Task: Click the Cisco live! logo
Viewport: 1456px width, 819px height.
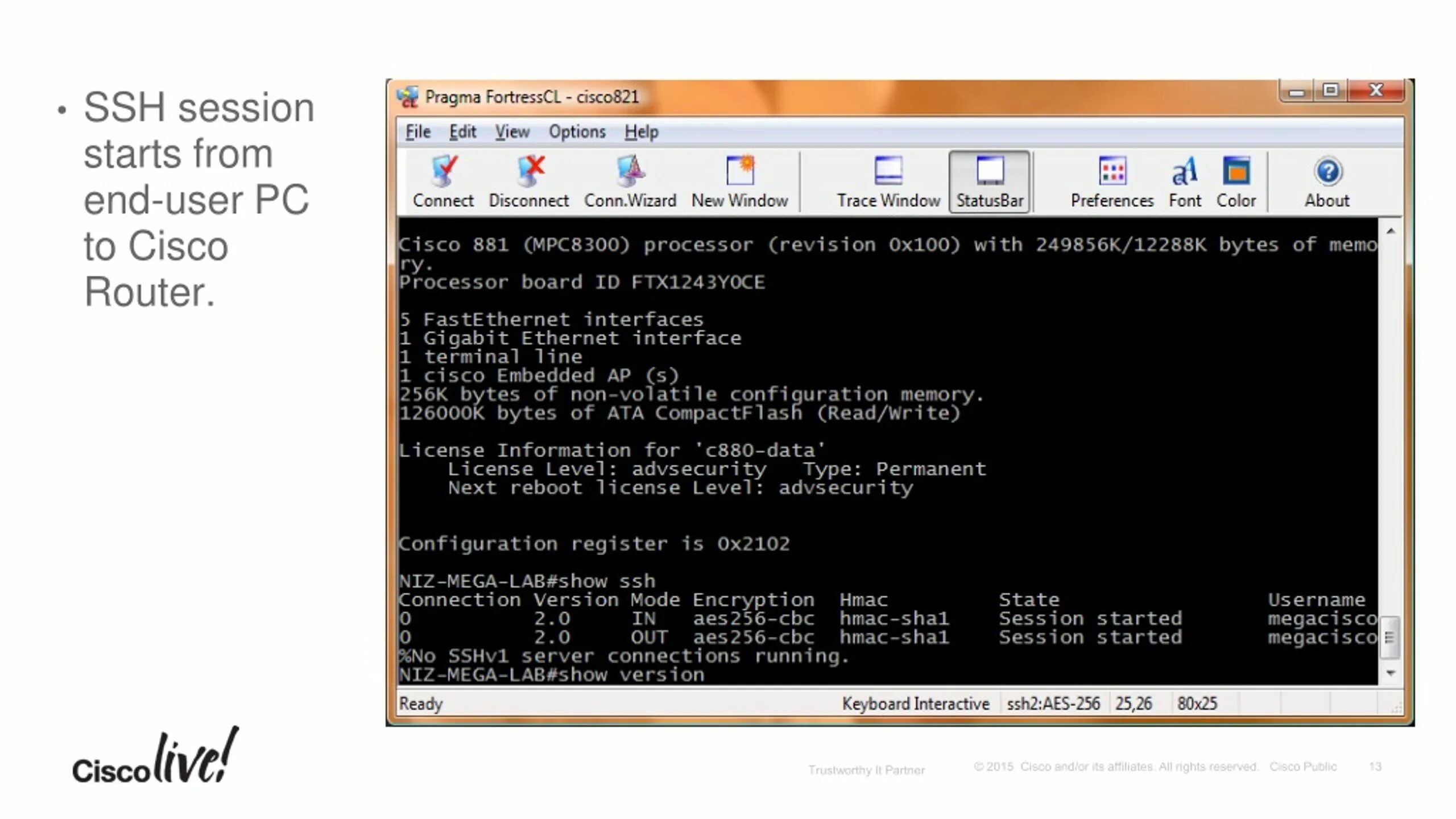Action: [155, 755]
